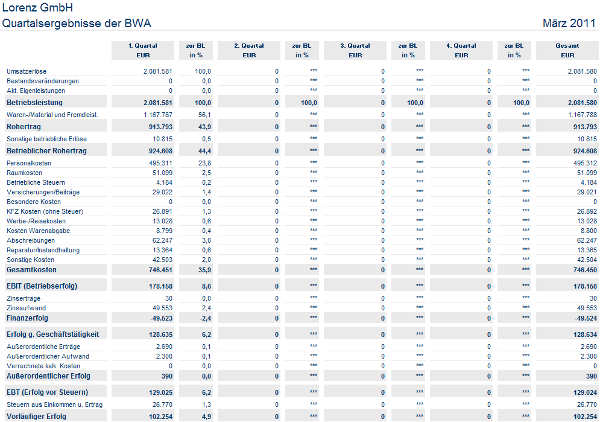Viewport: 600px width, 422px height.
Task: Click the Finanzerfolg percentage -2,4
Action: 204,318
